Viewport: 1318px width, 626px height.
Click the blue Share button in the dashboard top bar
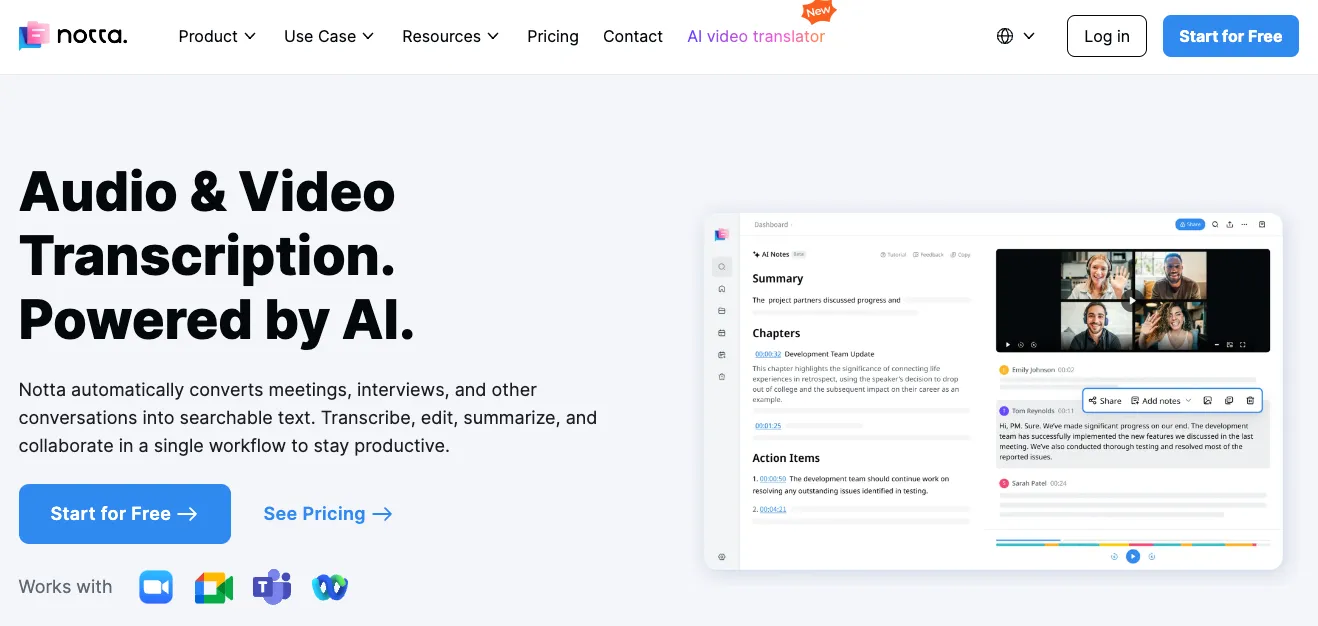pyautogui.click(x=1189, y=225)
